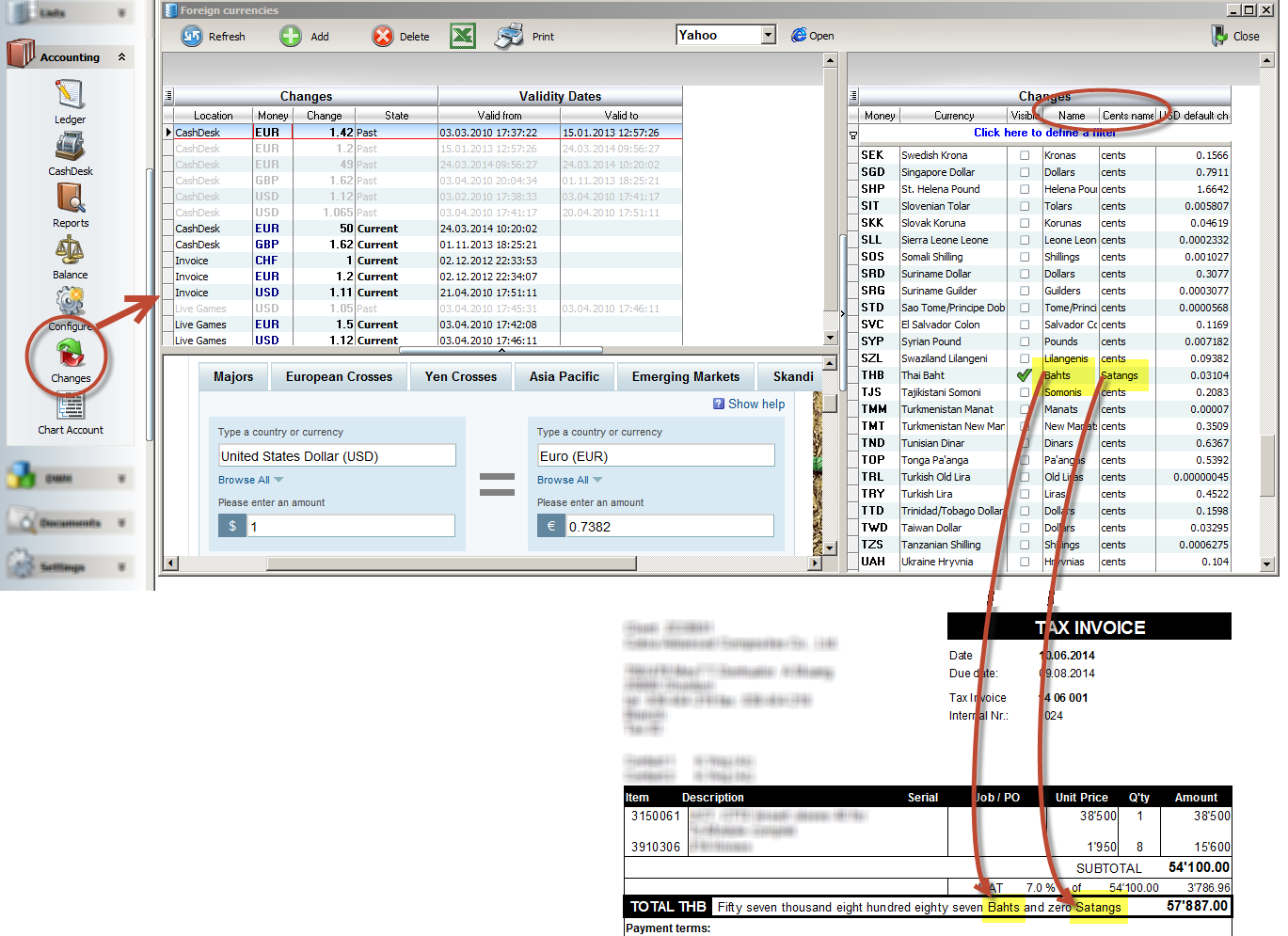Viewport: 1288px width, 936px height.
Task: Open the CashDesk sidebar icon
Action: point(70,147)
